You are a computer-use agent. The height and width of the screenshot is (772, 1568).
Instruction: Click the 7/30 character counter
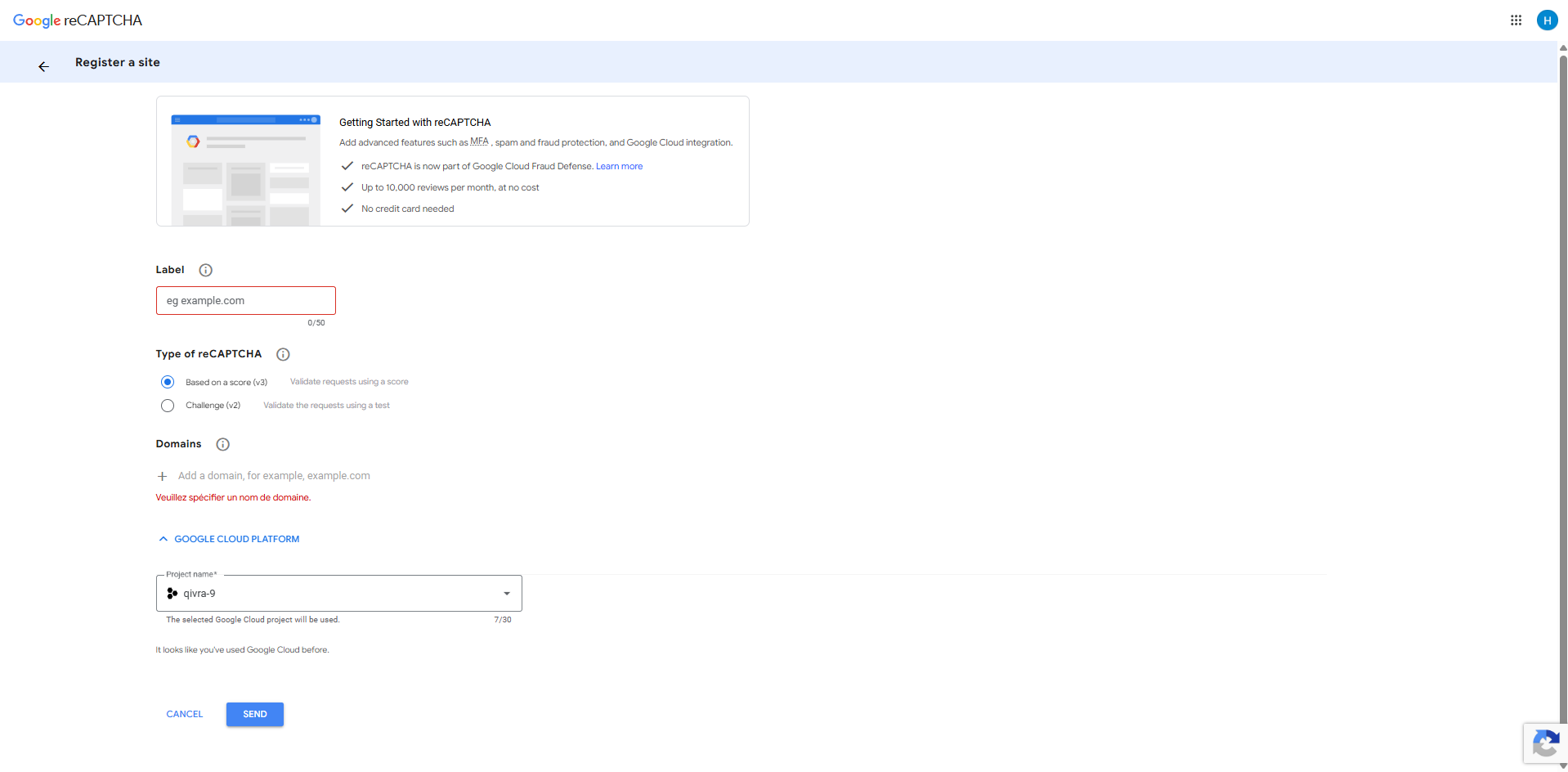coord(503,620)
